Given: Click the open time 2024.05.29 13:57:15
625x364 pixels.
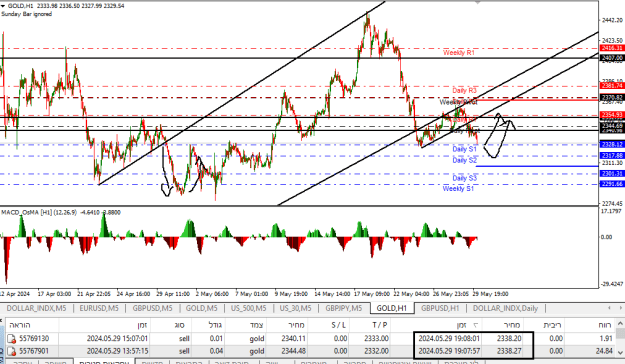Looking at the screenshot, I should click(x=117, y=351).
